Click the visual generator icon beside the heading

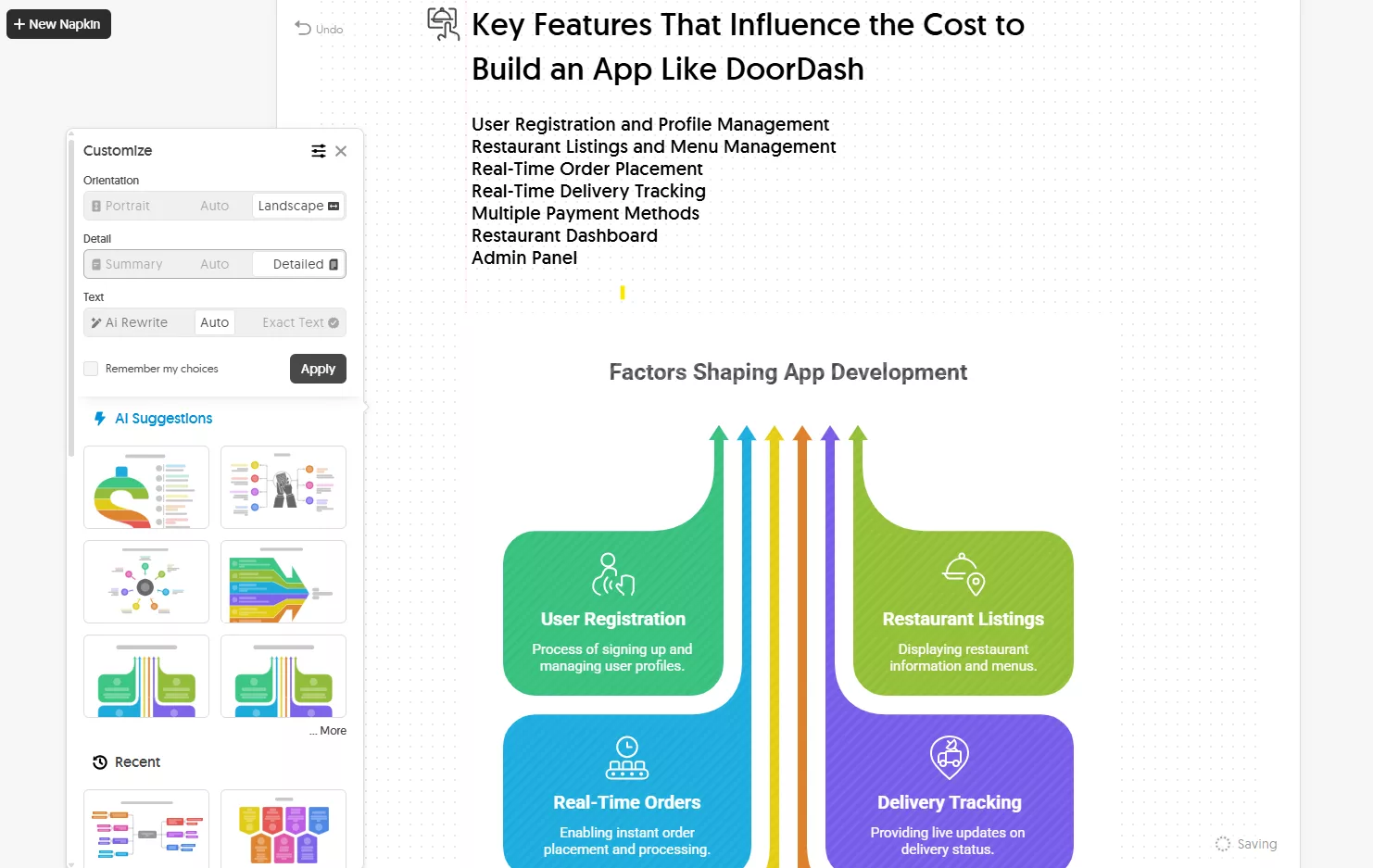pyautogui.click(x=443, y=24)
